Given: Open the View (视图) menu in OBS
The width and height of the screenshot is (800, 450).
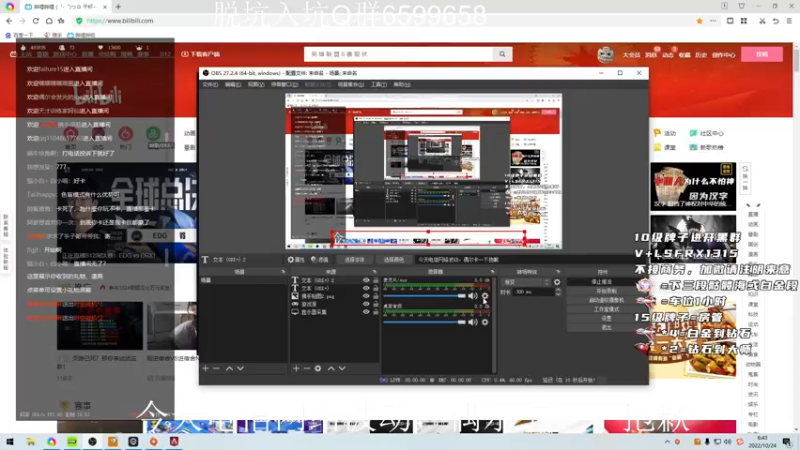Looking at the screenshot, I should pyautogui.click(x=256, y=85).
